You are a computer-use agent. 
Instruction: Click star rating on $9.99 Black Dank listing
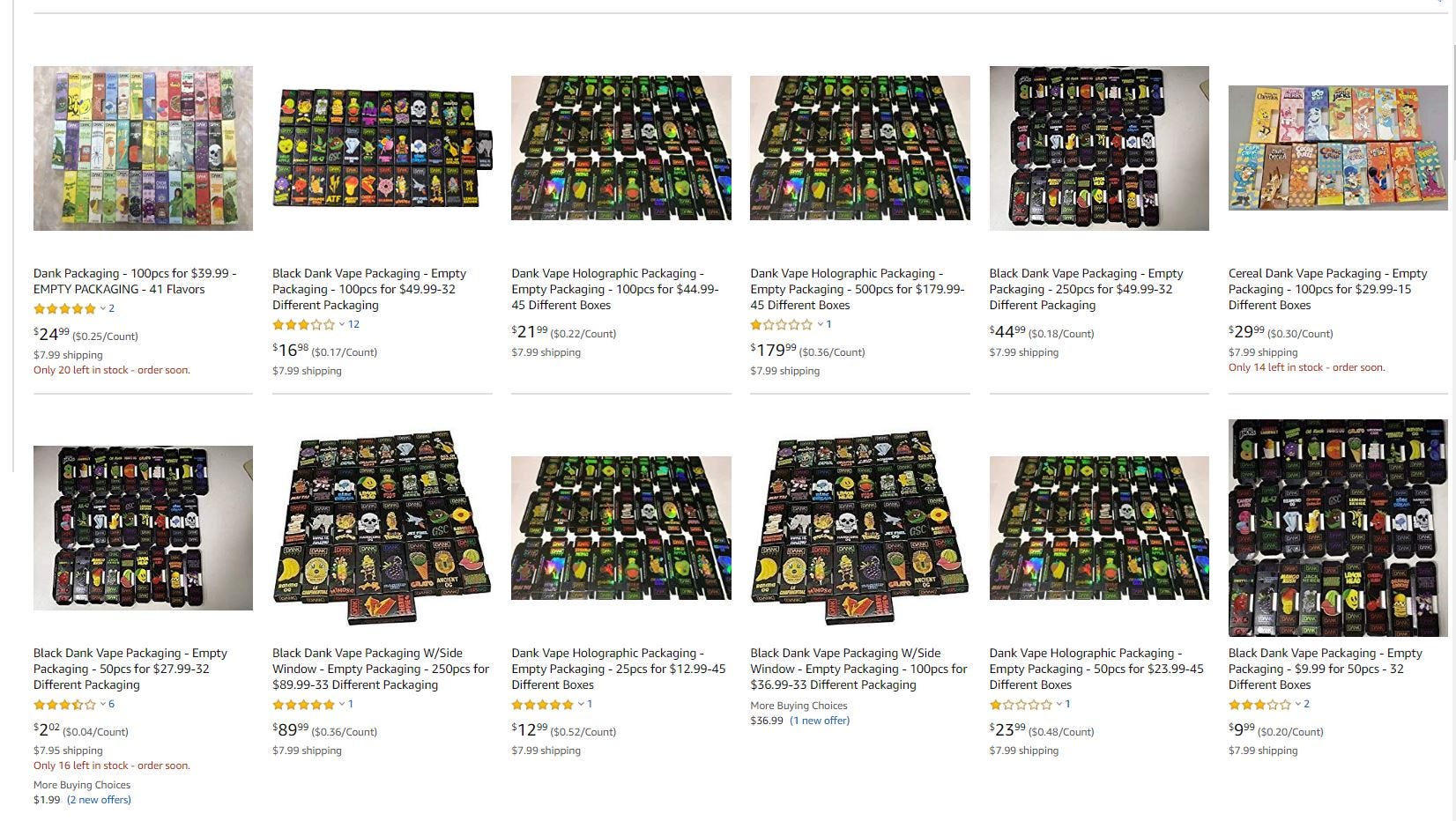(1259, 704)
